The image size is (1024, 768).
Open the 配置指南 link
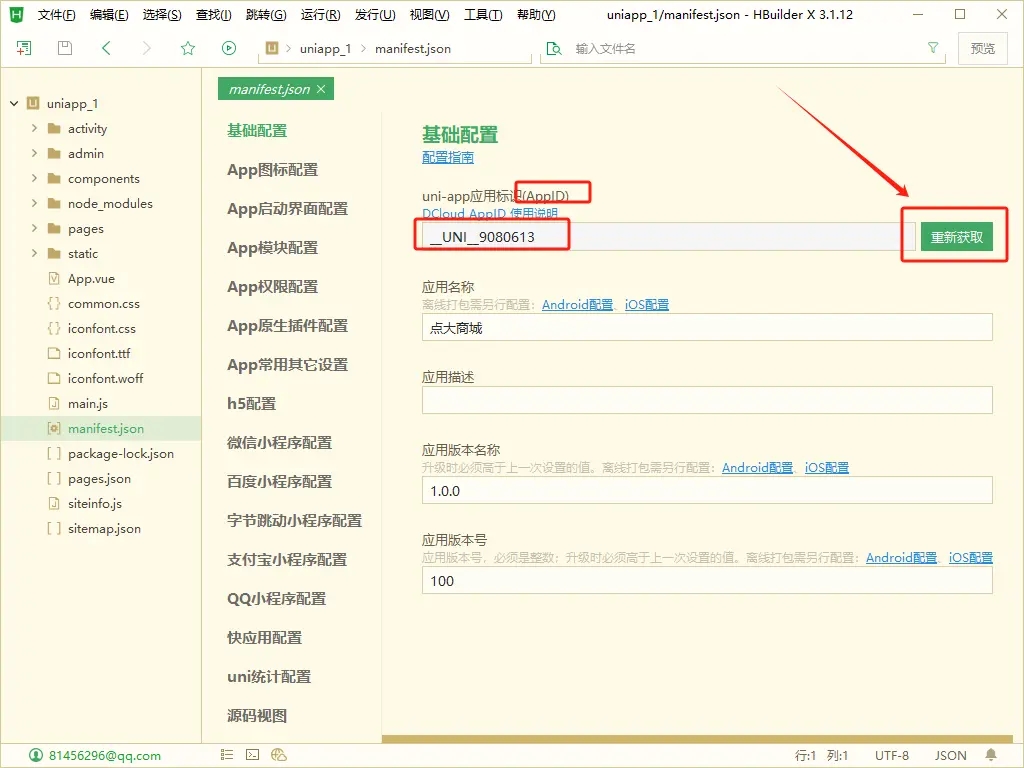click(448, 157)
